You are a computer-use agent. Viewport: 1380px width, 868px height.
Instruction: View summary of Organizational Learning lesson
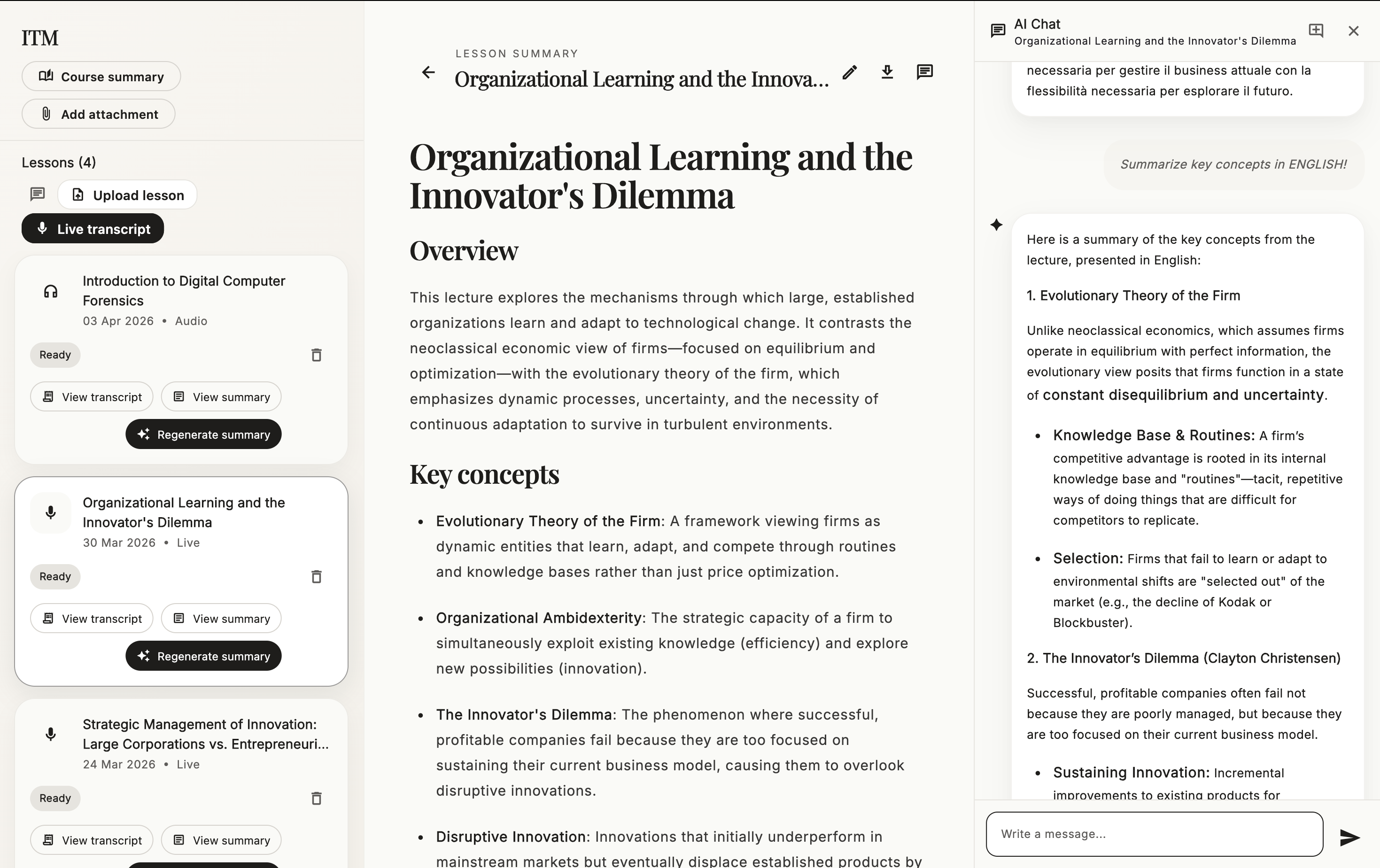221,618
